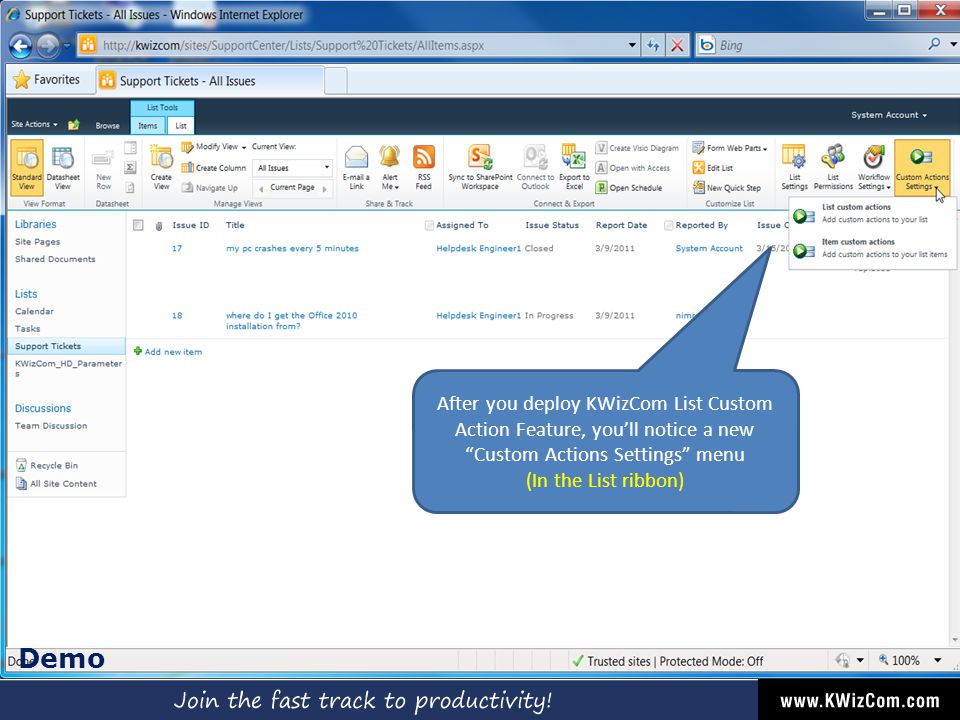Go to next page arrow beside Current Page
The width and height of the screenshot is (960, 720).
(x=324, y=189)
